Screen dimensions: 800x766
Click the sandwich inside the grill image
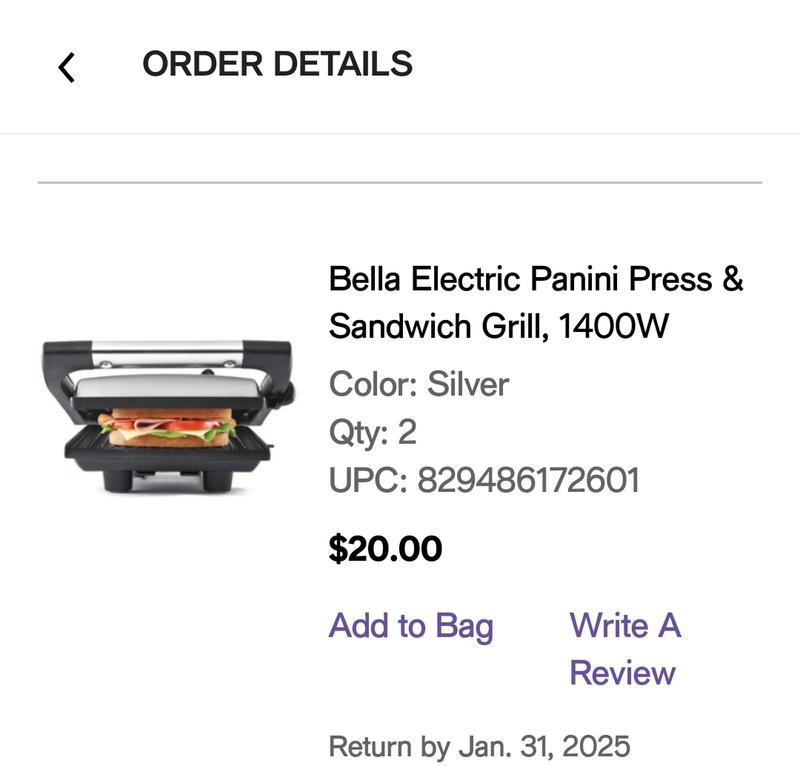click(169, 428)
